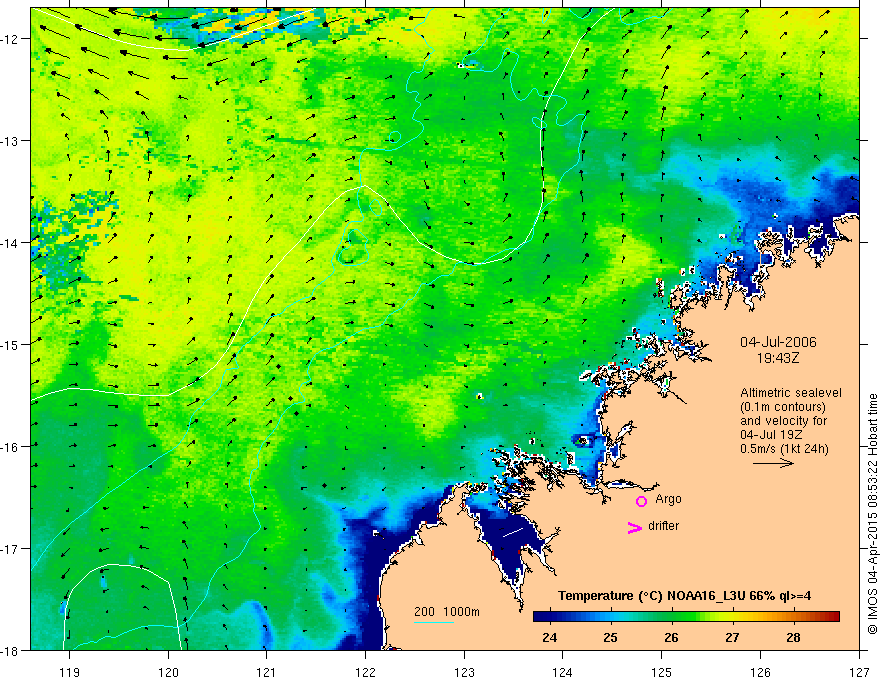This screenshot has height=680, width=880.
Task: Click the latitude axis label -16
Action: 11,447
